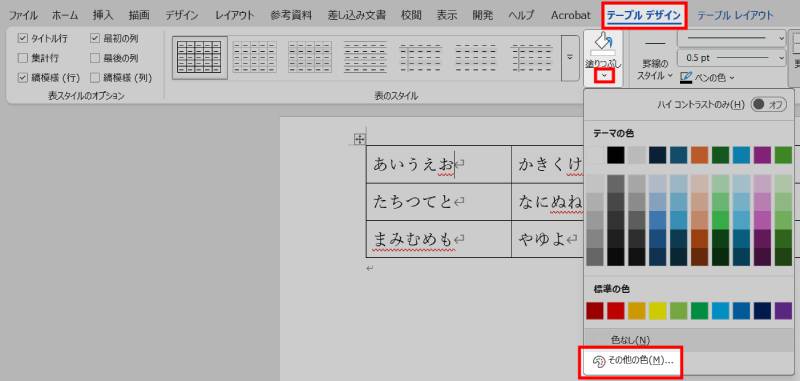Open the ペンの色 dropdown arrow
The width and height of the screenshot is (800, 381).
coord(732,78)
